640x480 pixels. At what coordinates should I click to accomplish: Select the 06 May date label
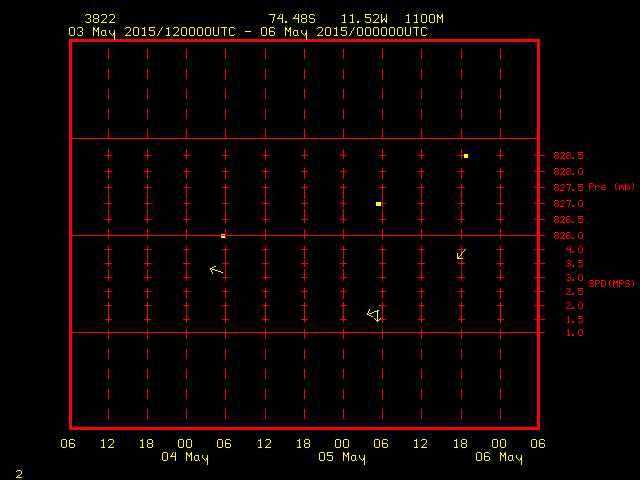tap(498, 458)
